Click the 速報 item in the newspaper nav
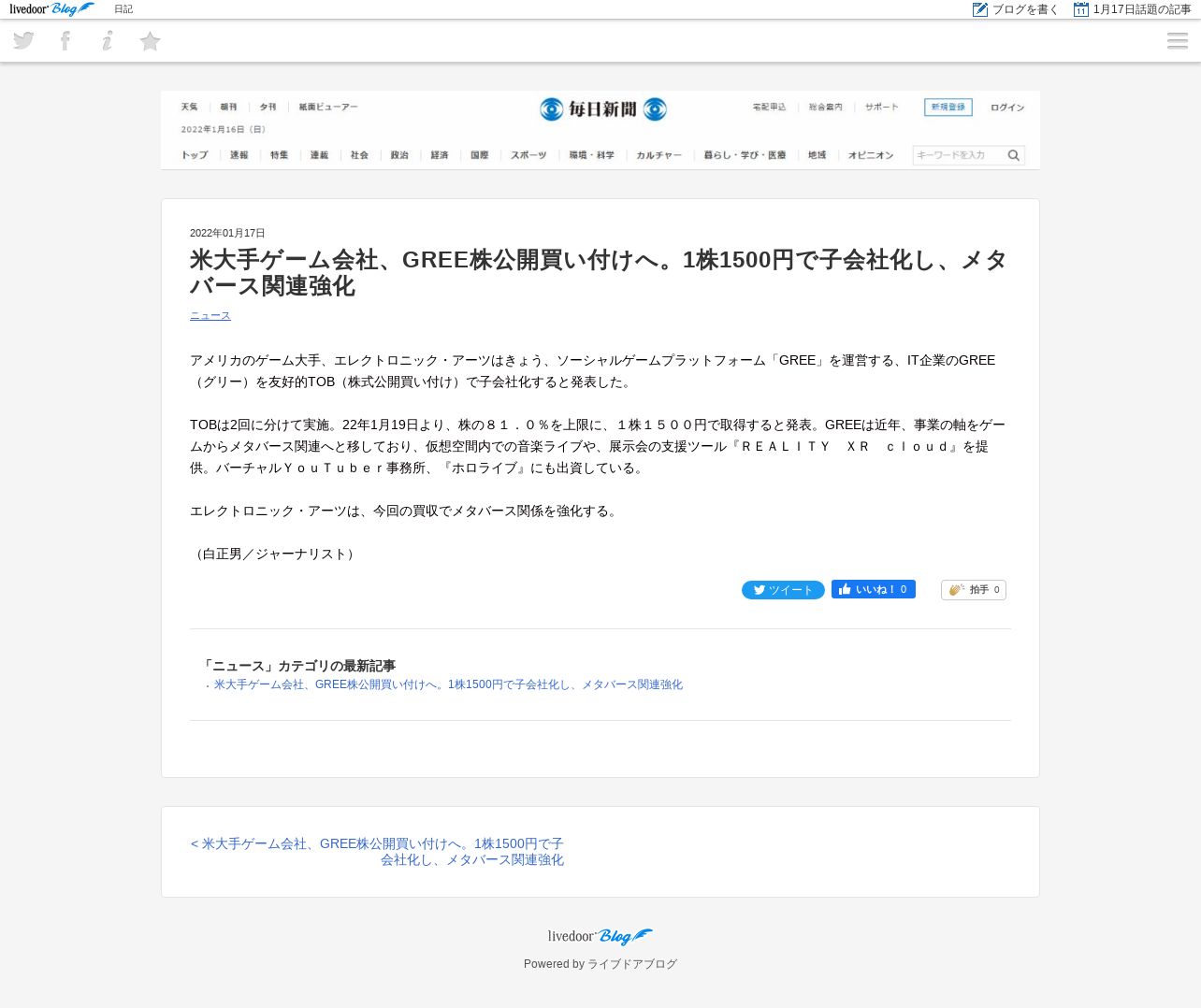Screen dimensions: 1201x1008 [239, 155]
